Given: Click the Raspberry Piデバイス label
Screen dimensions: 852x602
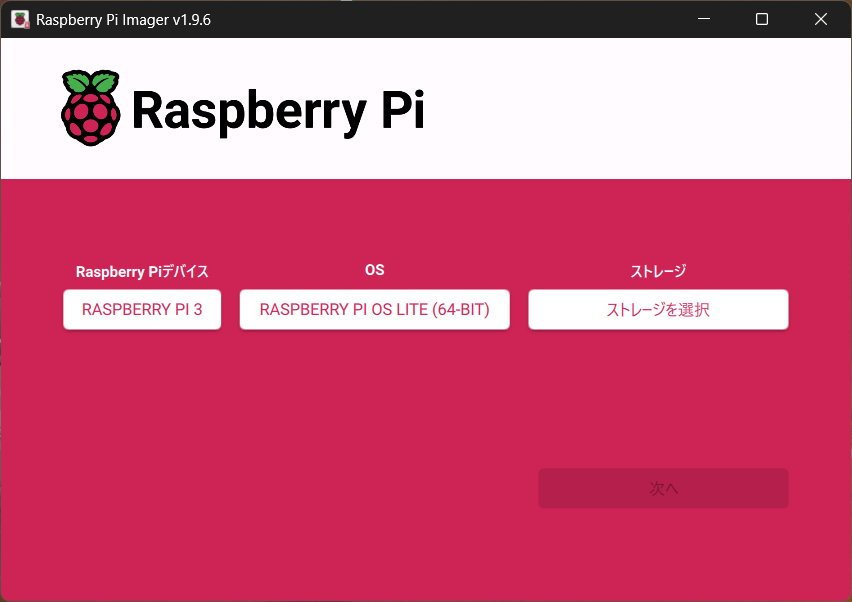Looking at the screenshot, I should [142, 272].
